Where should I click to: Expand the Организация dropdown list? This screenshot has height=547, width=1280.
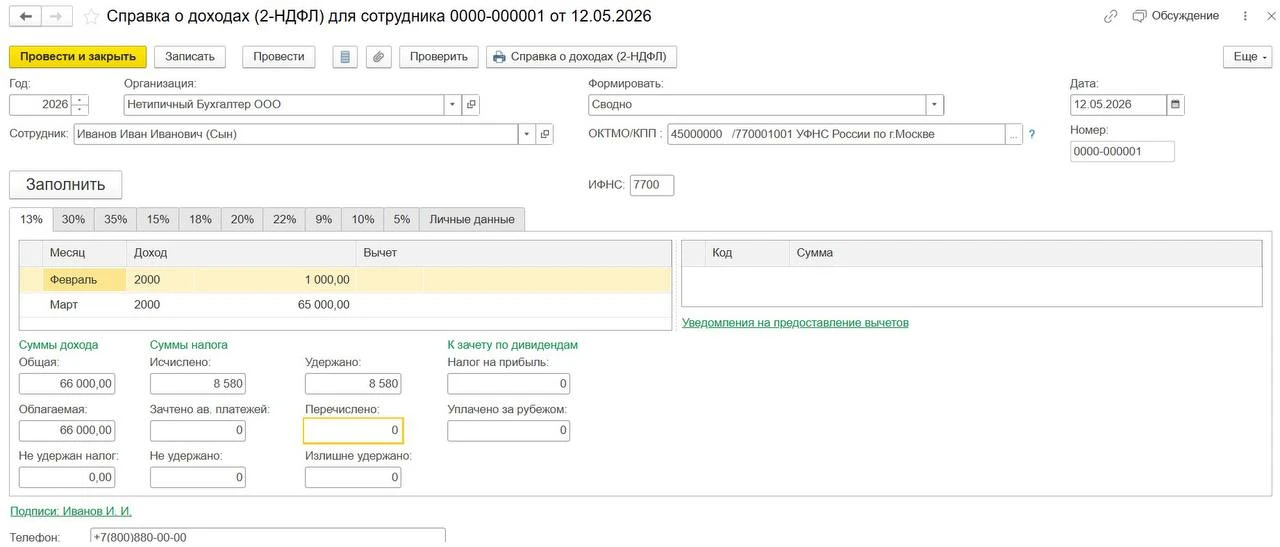(x=452, y=104)
